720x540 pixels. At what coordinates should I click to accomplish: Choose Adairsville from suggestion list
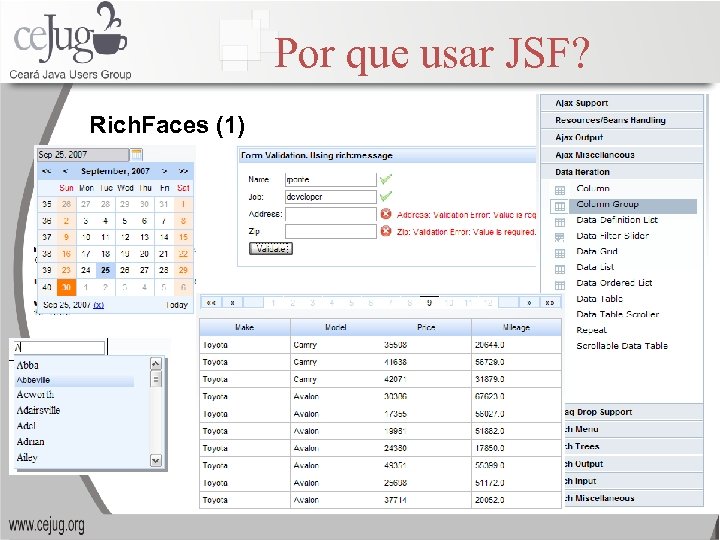point(39,410)
